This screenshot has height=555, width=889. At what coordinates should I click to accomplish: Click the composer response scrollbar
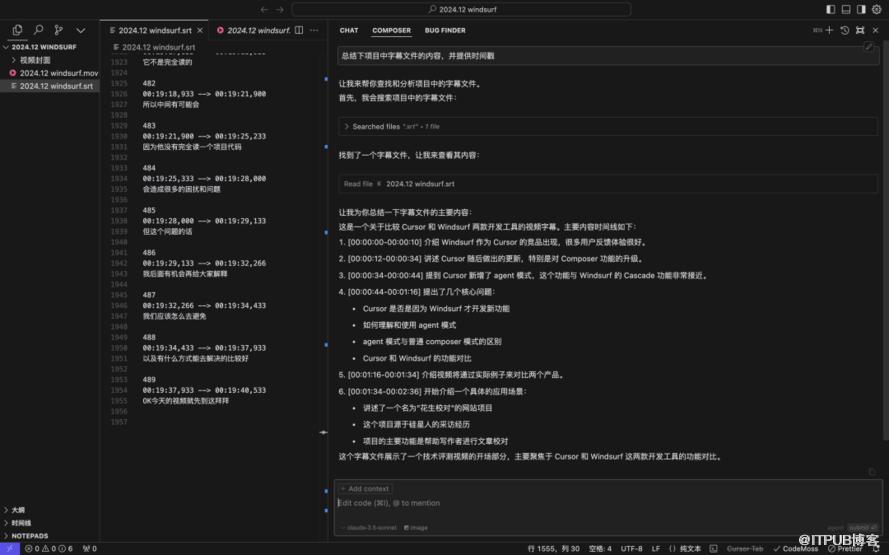click(886, 241)
